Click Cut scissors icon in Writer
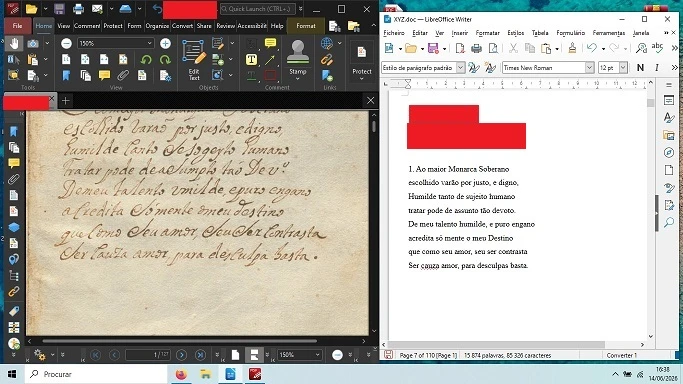Screen dimensions: 683x384 click(x=514, y=48)
